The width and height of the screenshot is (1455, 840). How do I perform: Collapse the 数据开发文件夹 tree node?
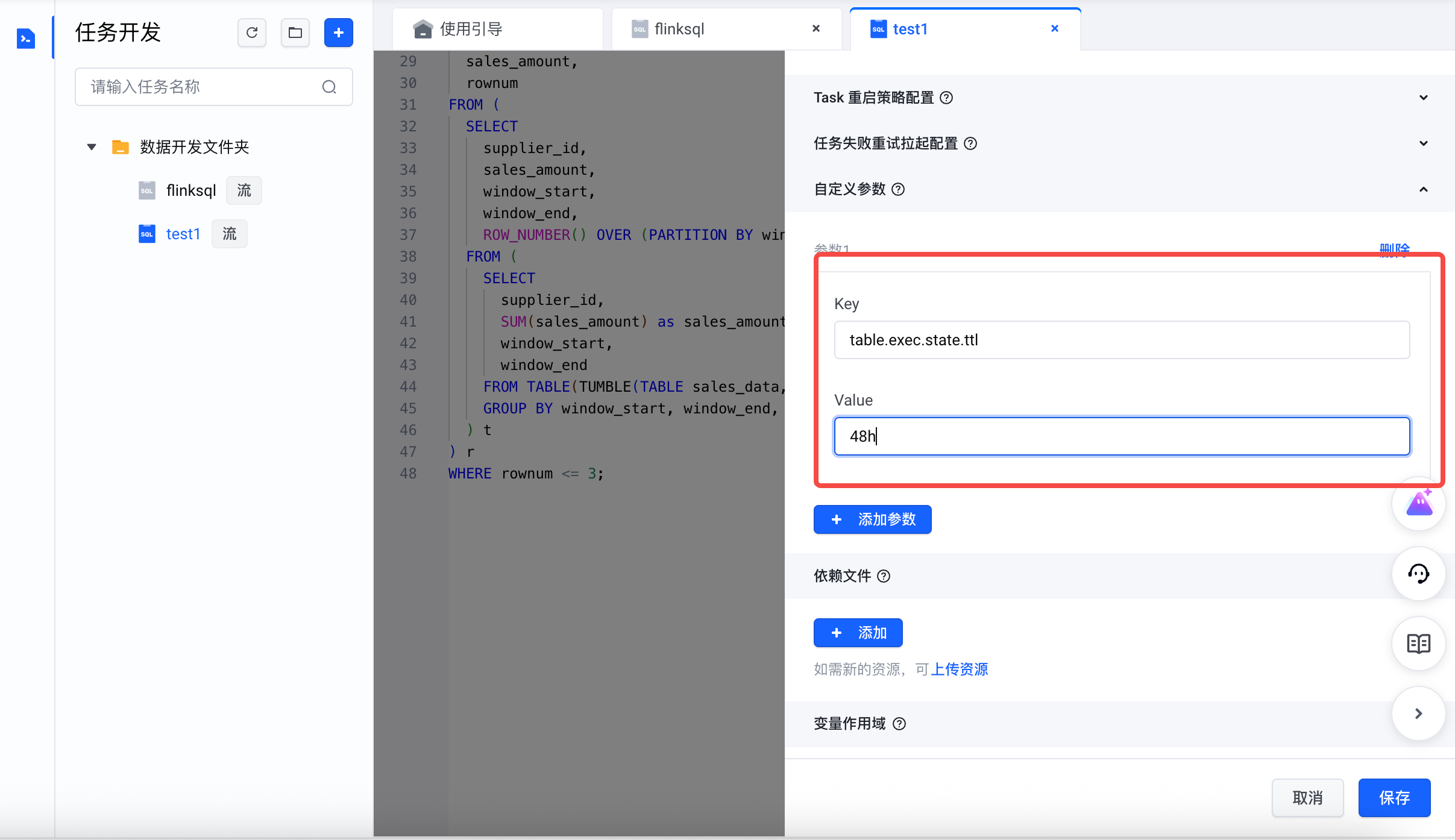92,147
